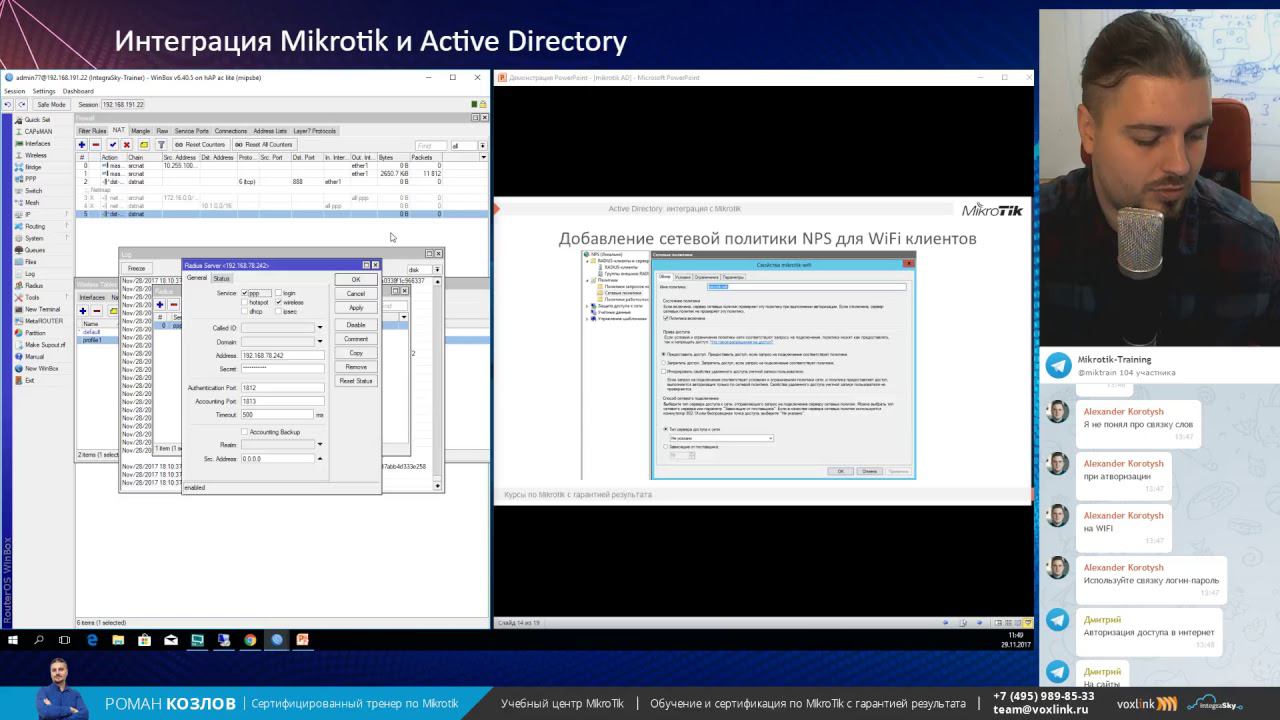Open Radius in WinBox sidebar

(x=34, y=286)
